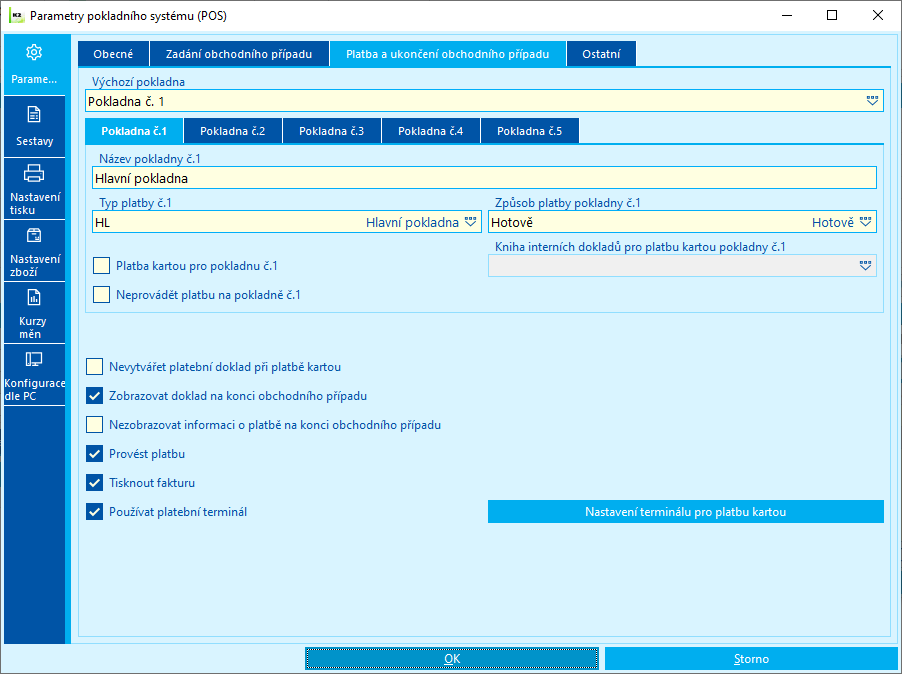Confirm settings with the OK button

tap(452, 658)
